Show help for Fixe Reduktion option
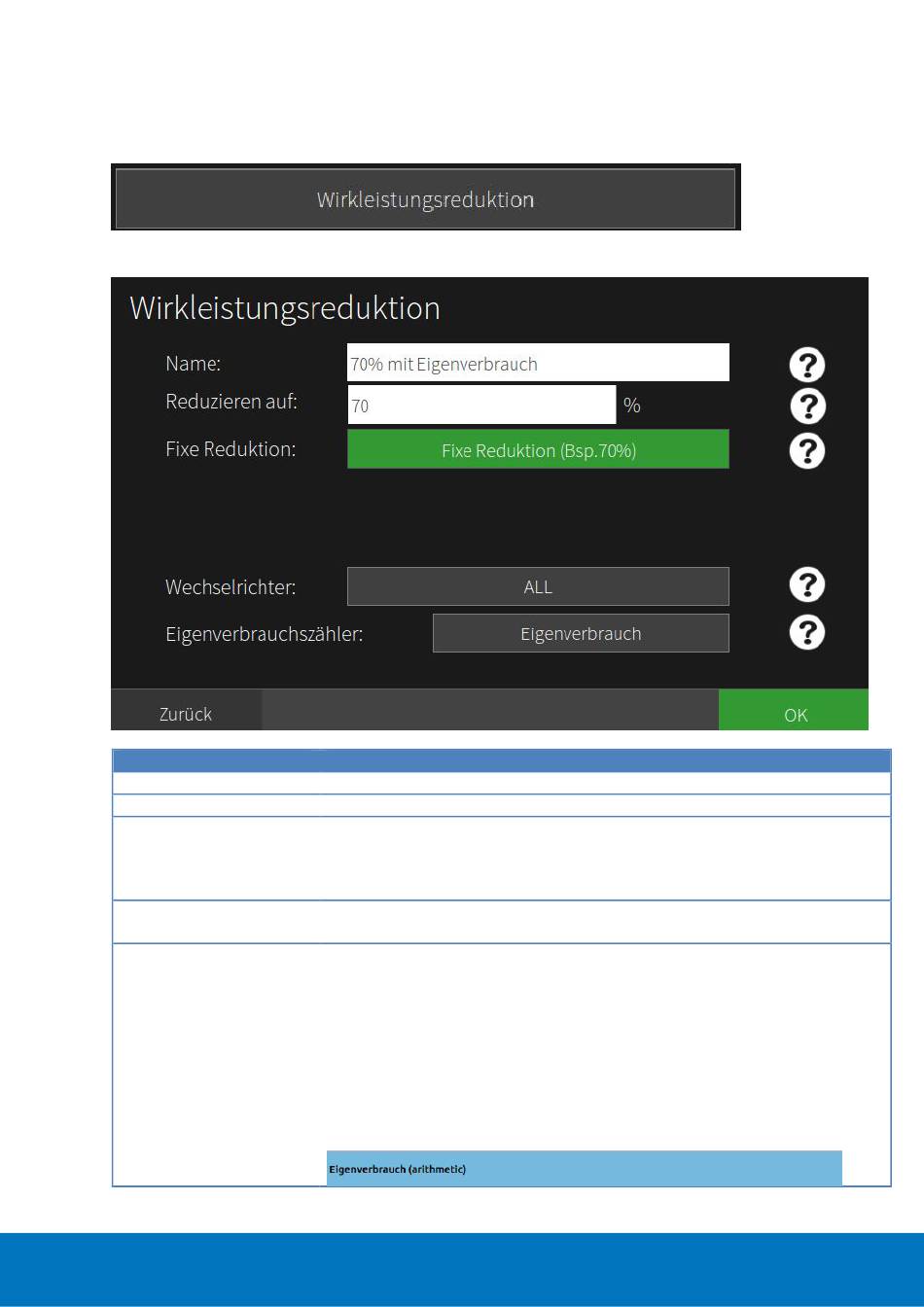924x1307 pixels. click(806, 451)
